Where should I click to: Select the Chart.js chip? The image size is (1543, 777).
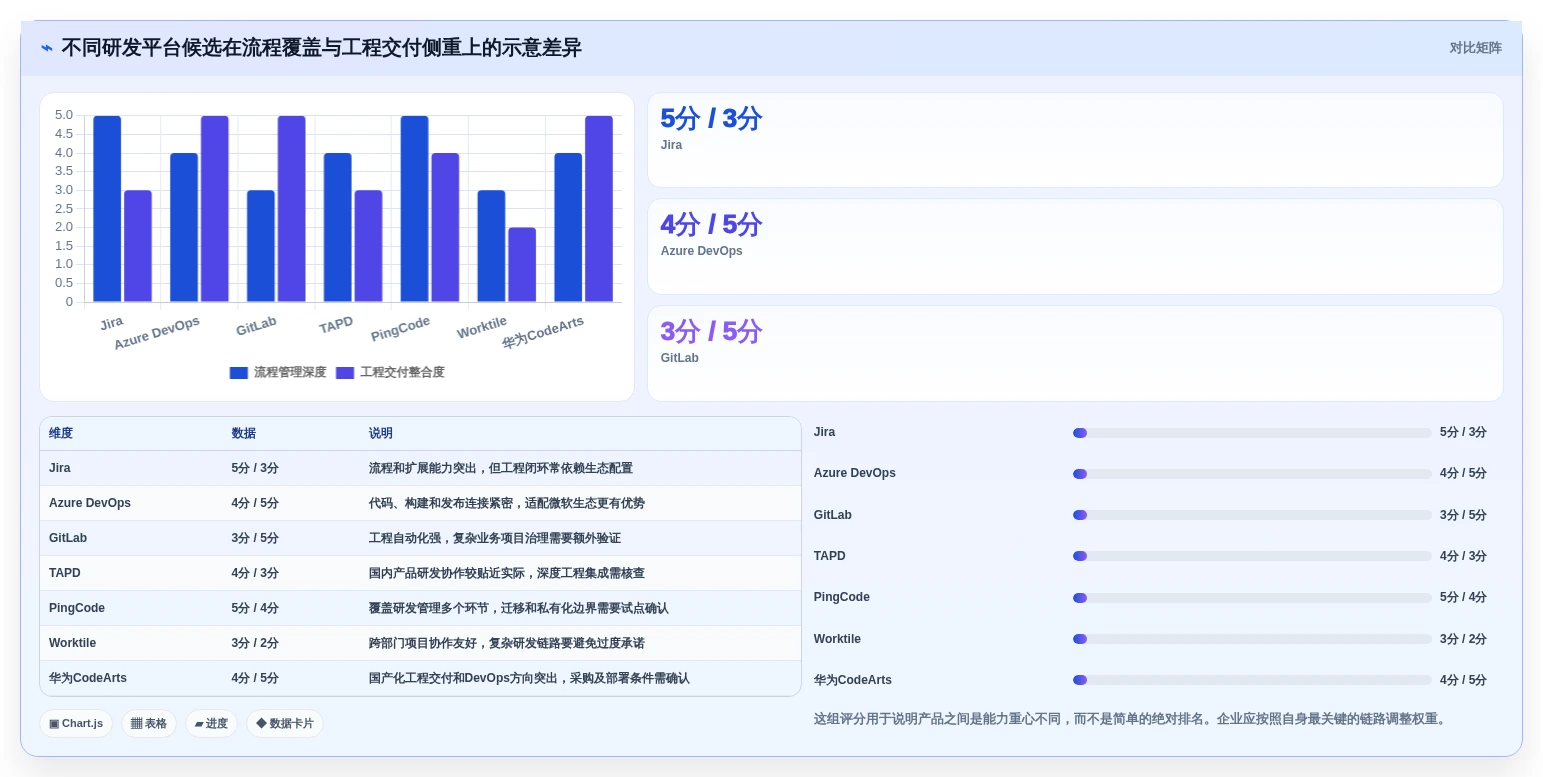(x=76, y=723)
